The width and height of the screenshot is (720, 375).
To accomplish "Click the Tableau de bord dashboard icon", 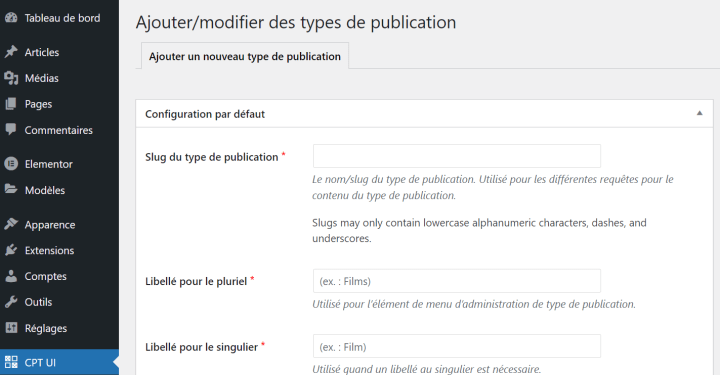I will coord(11,18).
